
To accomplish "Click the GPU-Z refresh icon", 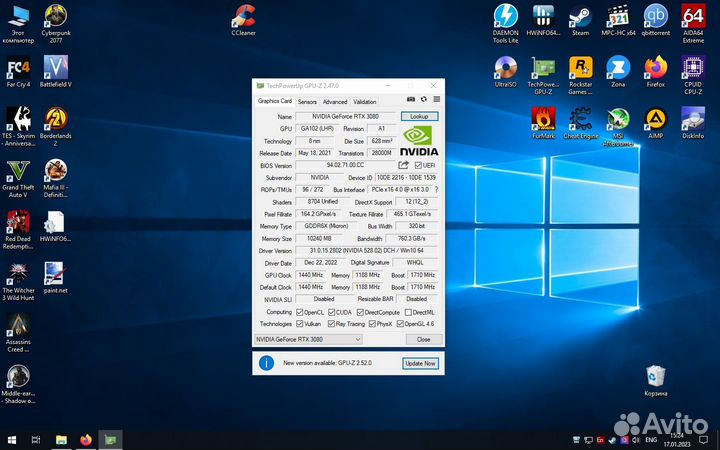I will [423, 99].
